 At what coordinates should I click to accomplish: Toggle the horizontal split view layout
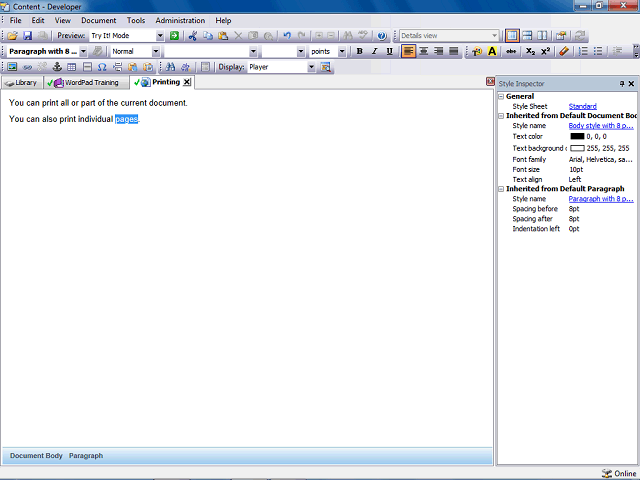coord(527,36)
